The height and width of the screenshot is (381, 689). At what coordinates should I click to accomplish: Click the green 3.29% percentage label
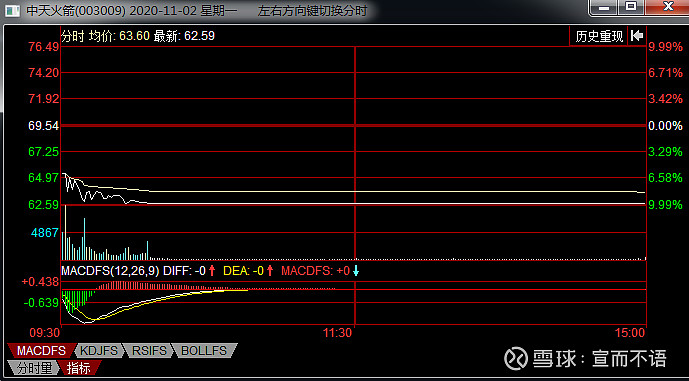pyautogui.click(x=665, y=152)
